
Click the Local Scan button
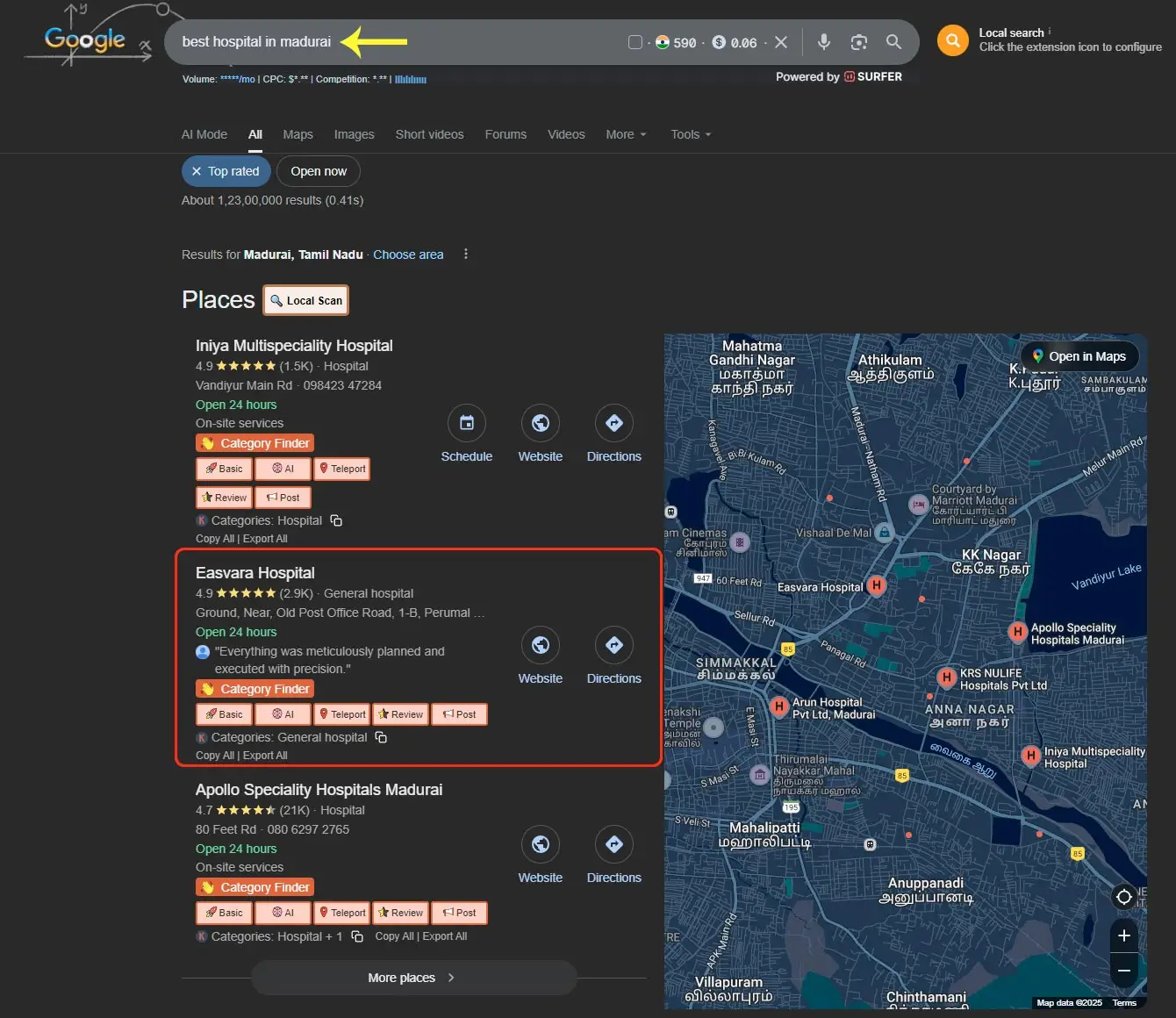pyautogui.click(x=306, y=300)
